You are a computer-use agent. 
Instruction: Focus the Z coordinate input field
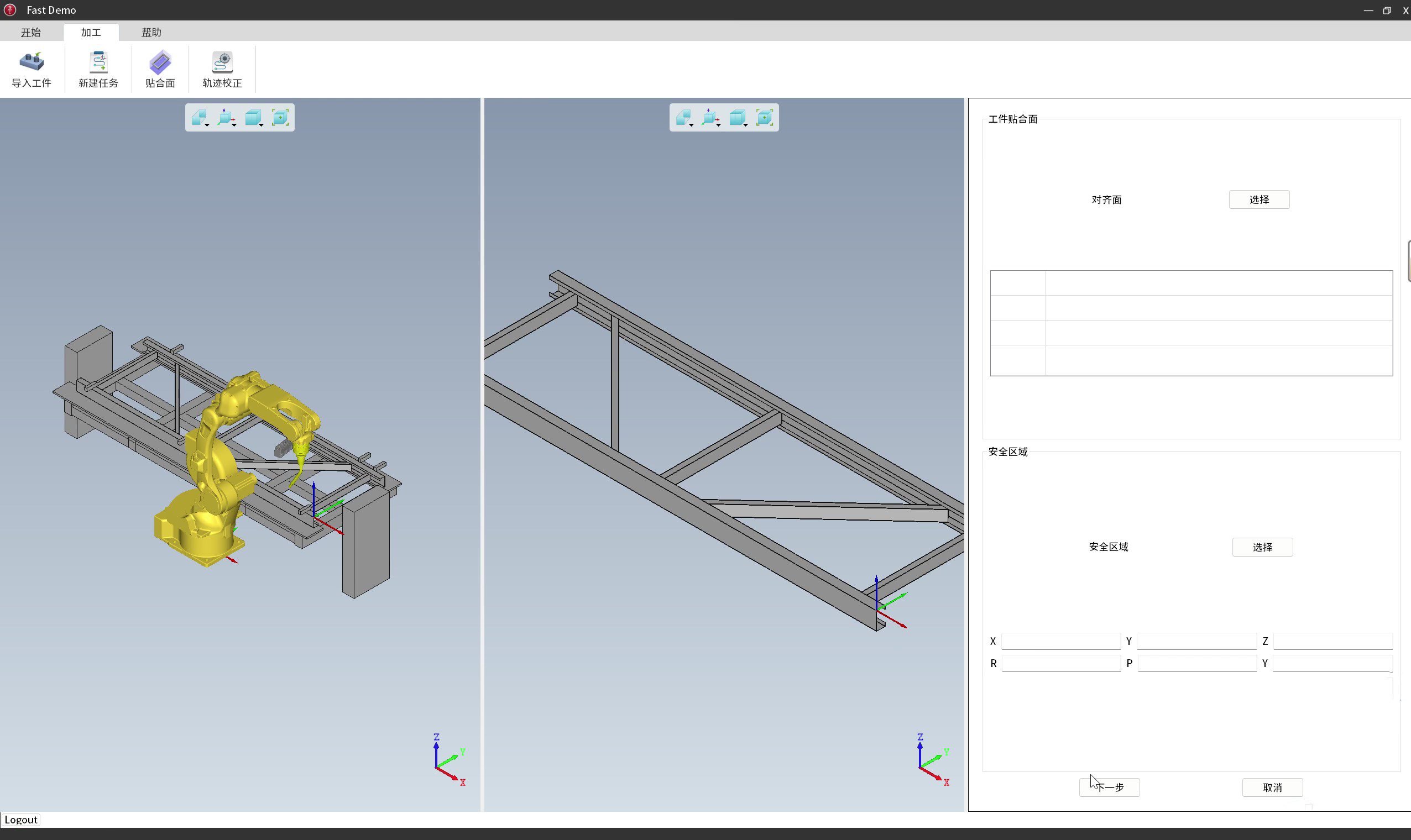point(1333,641)
